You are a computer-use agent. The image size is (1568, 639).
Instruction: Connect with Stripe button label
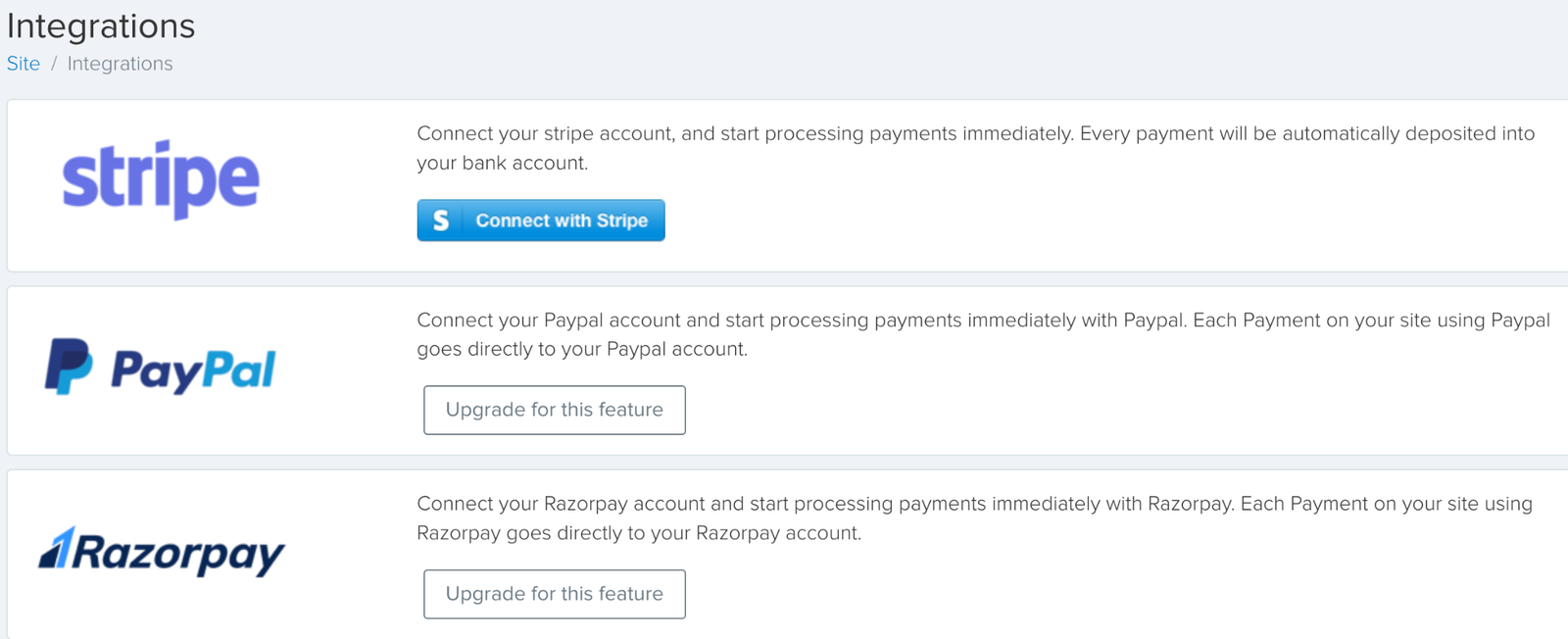pos(562,221)
